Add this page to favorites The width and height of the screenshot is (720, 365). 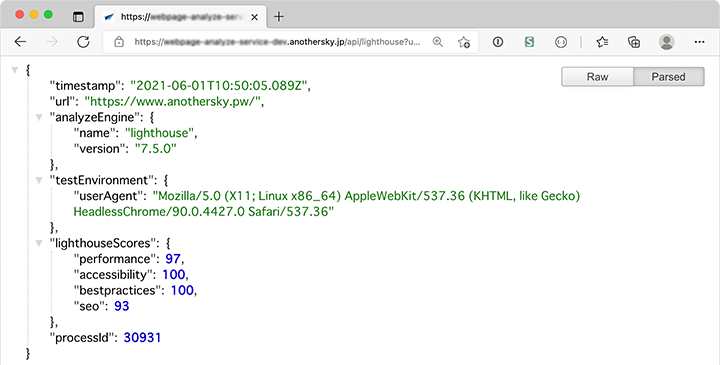(x=464, y=42)
